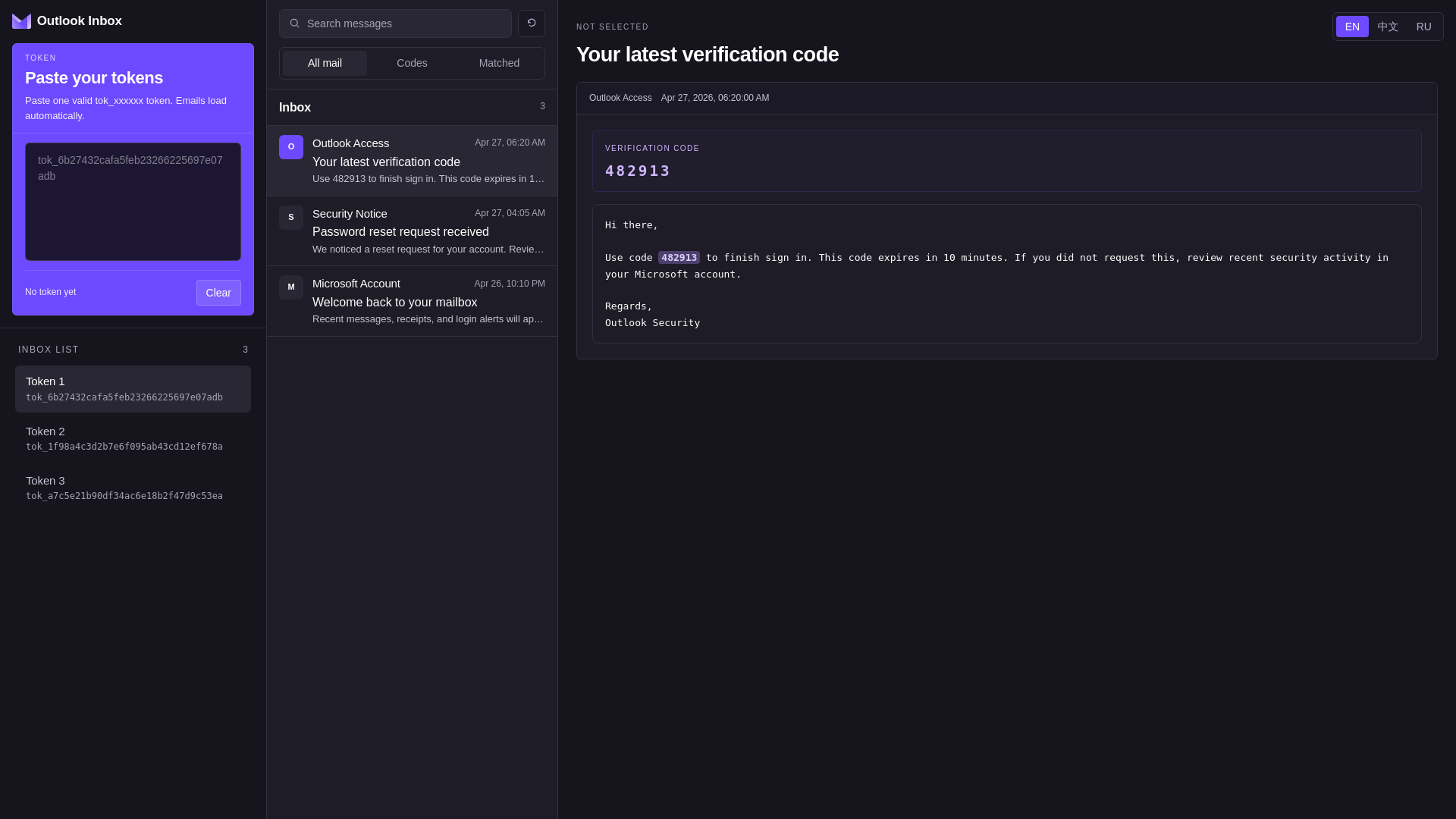The width and height of the screenshot is (1456, 819).
Task: Open 'Welcome back to your mailbox' email
Action: (412, 301)
